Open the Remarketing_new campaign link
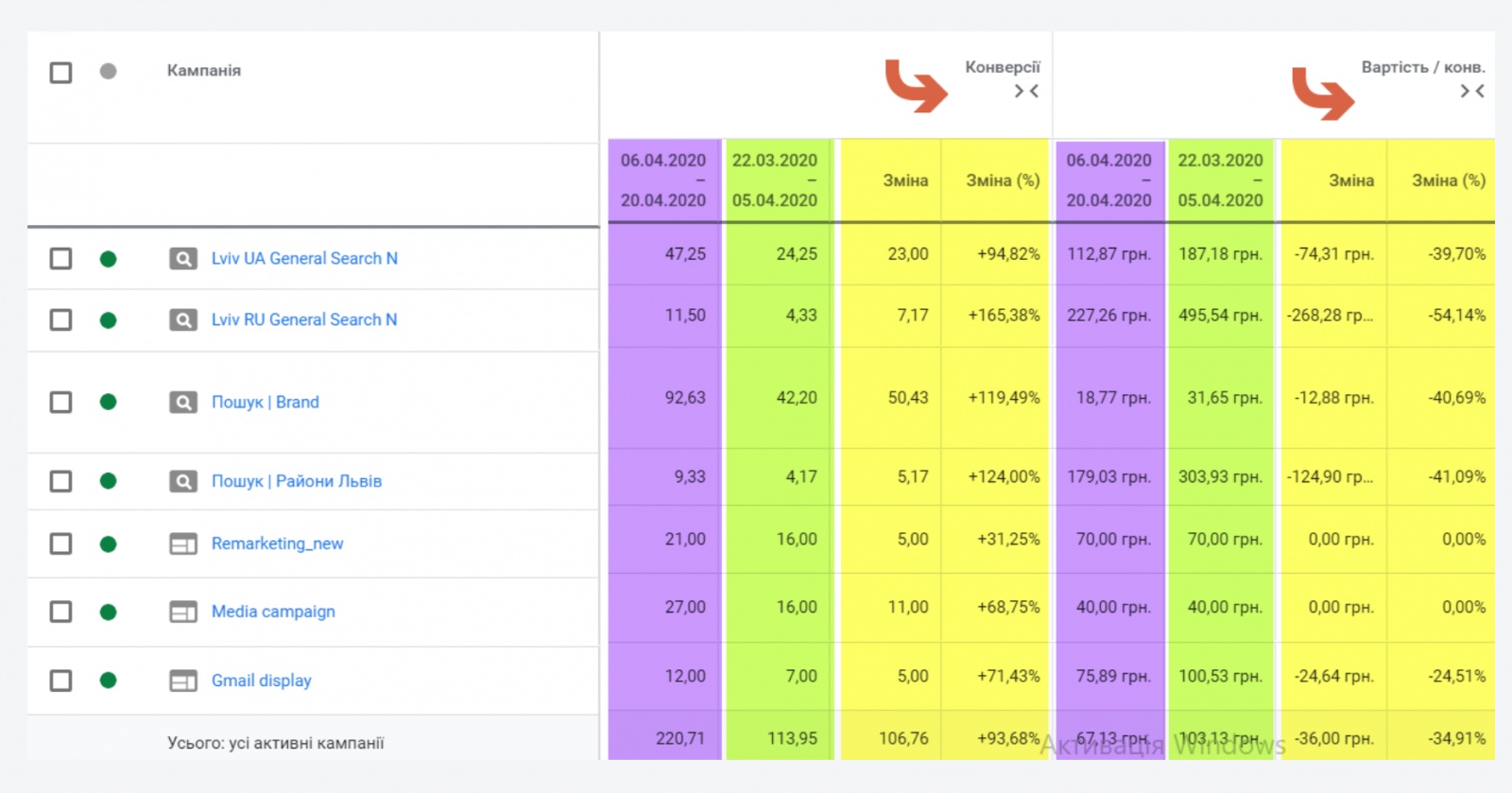1512x793 pixels. (x=277, y=544)
